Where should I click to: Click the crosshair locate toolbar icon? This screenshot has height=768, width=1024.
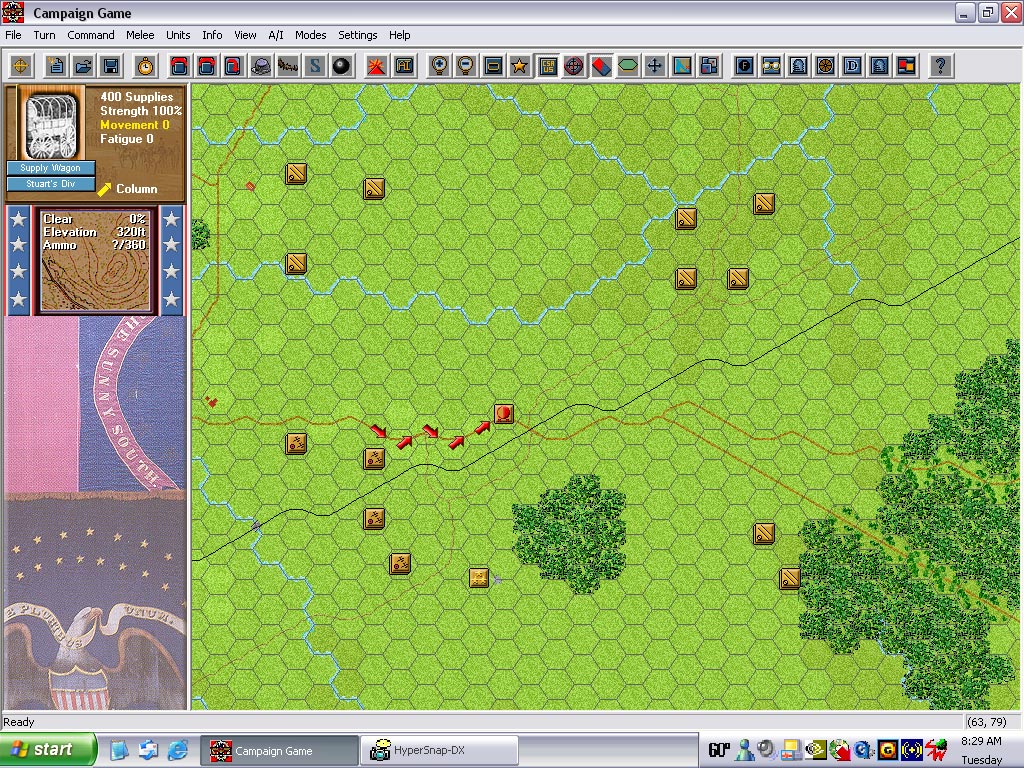pos(21,66)
